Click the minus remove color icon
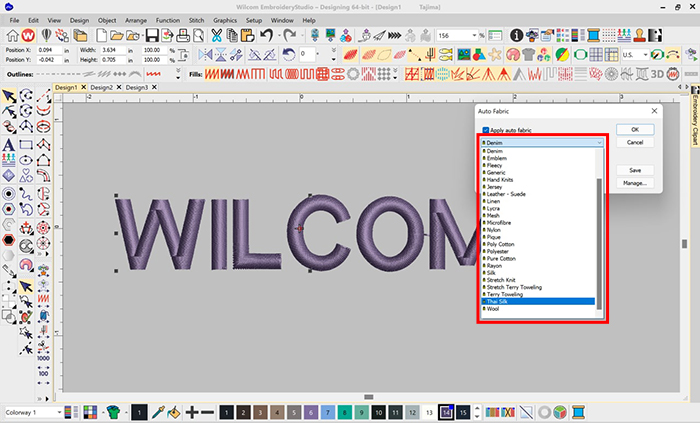This screenshot has width=700, height=423. [x=207, y=412]
